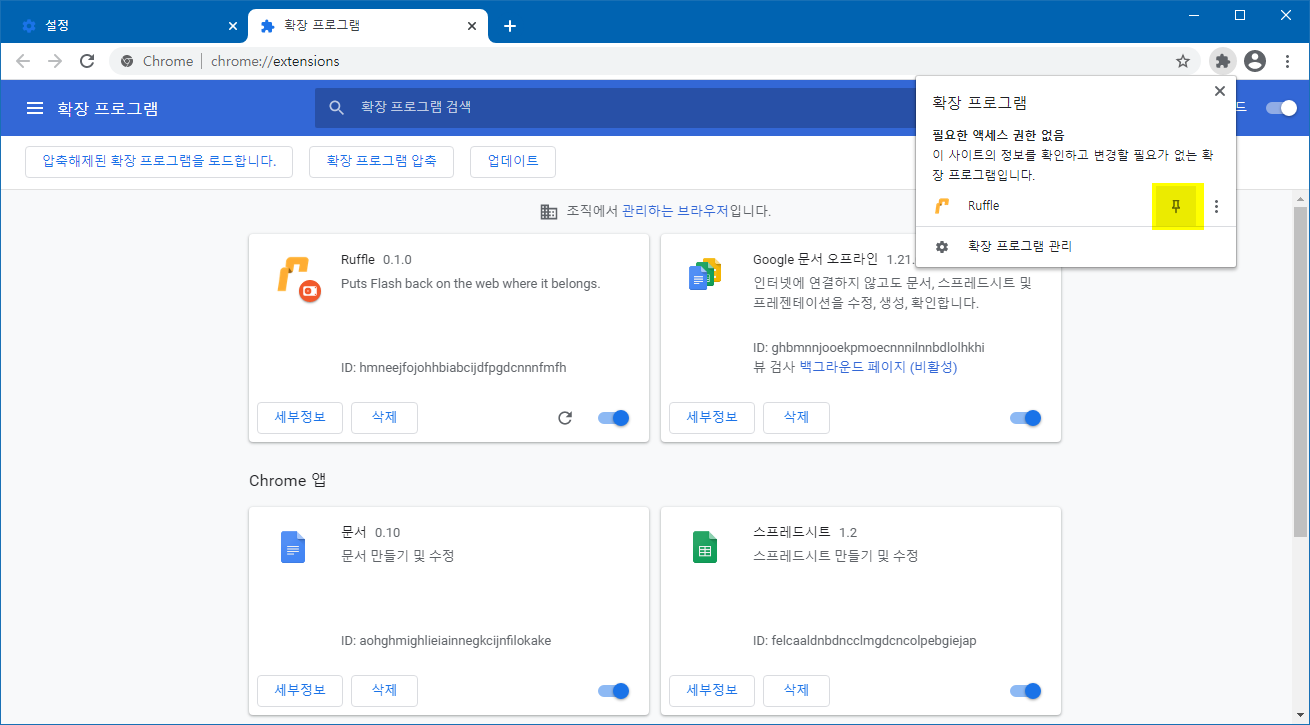Open 확장 프로그램 관리 from popup
This screenshot has height=725, width=1310.
click(1020, 246)
